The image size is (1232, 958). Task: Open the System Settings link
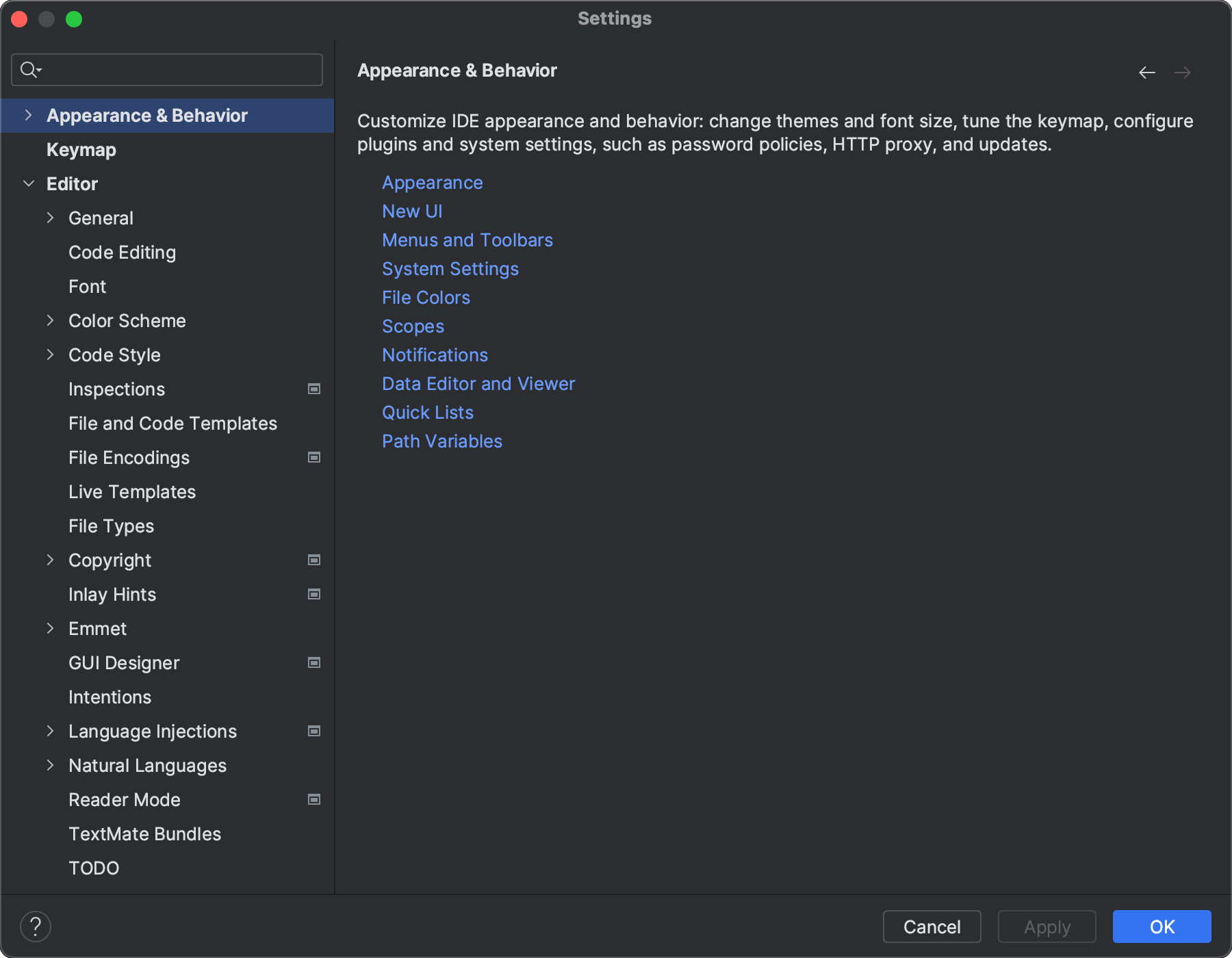pos(450,269)
